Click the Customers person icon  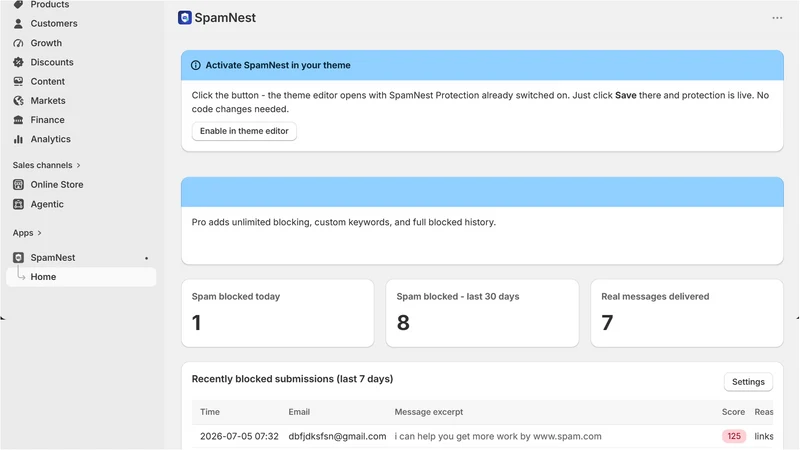pos(18,23)
